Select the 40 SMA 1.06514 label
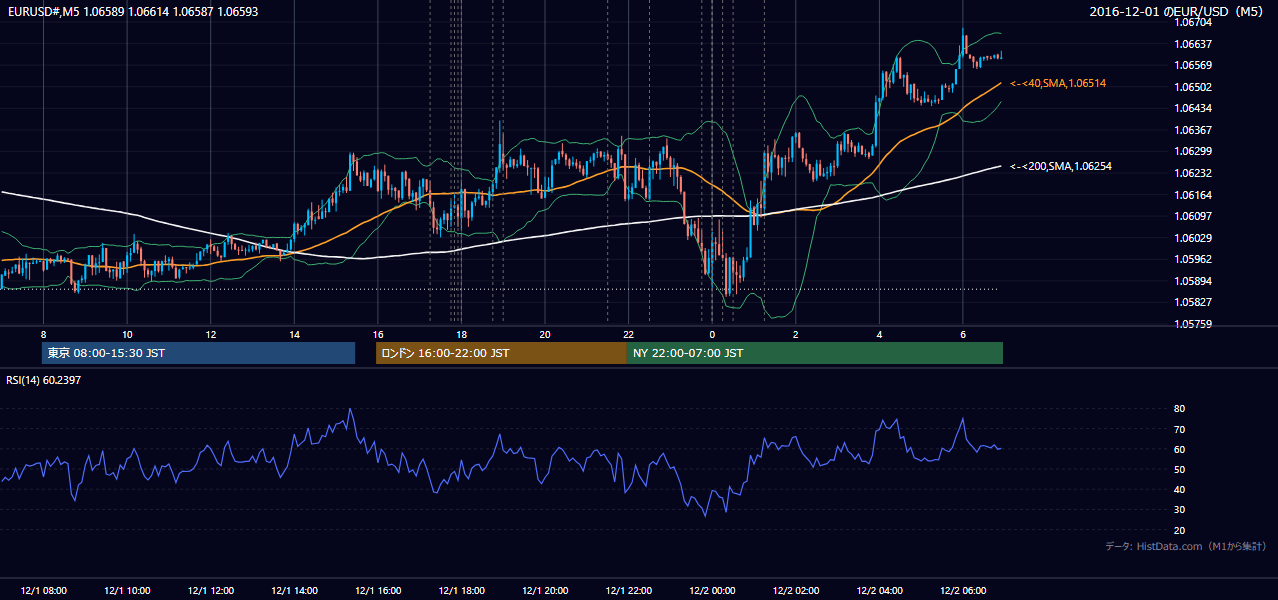Screen dimensions: 1278x600 coord(1058,84)
